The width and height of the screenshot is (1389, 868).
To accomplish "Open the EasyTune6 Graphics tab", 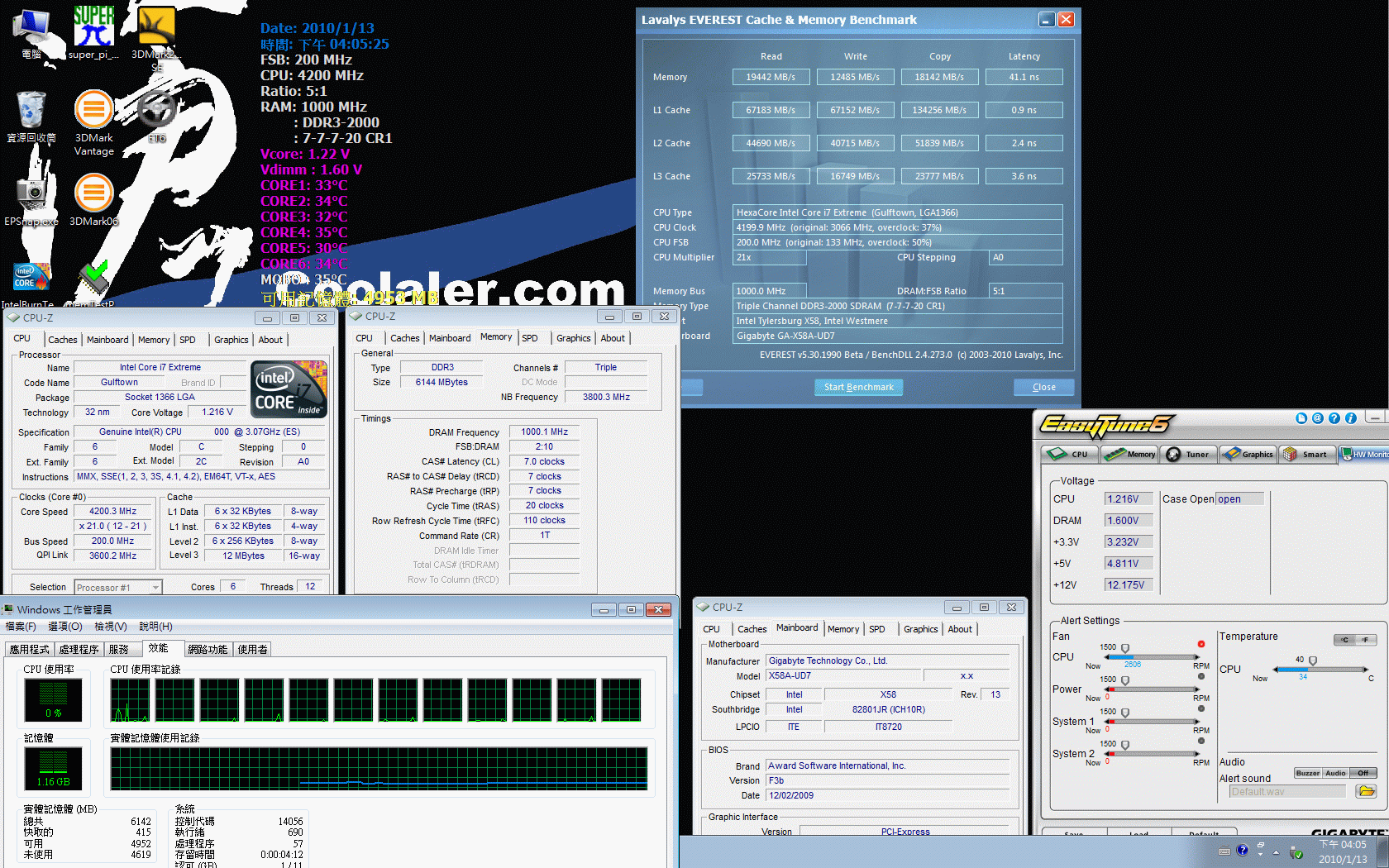I will [x=1248, y=454].
